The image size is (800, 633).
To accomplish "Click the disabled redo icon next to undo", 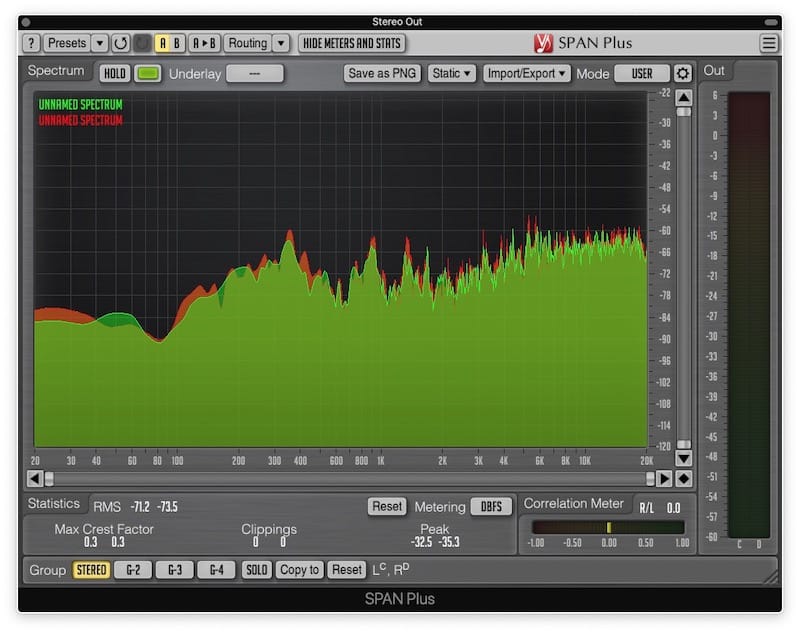I will 142,43.
